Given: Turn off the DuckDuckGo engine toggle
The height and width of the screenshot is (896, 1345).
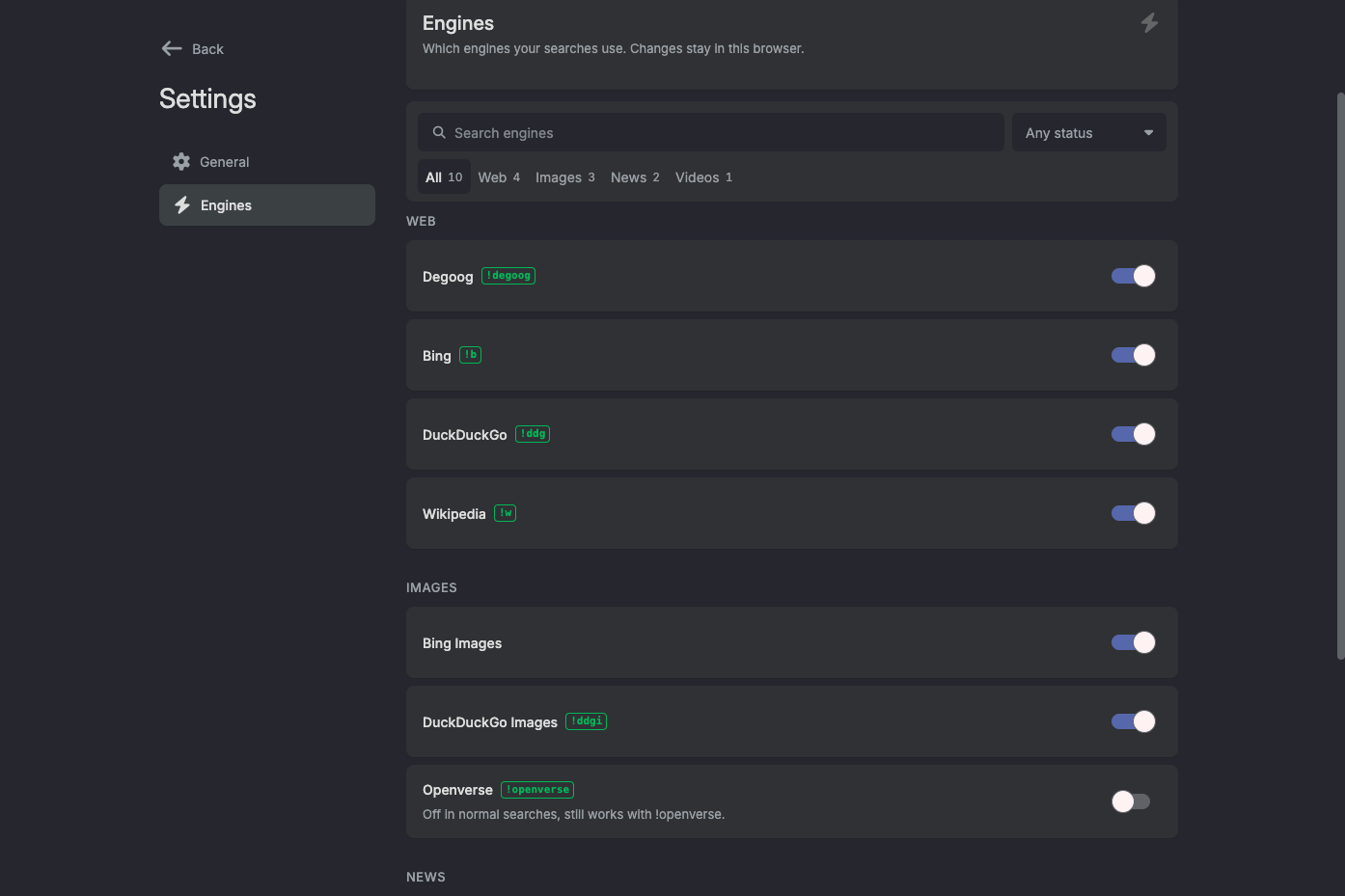Looking at the screenshot, I should point(1133,434).
